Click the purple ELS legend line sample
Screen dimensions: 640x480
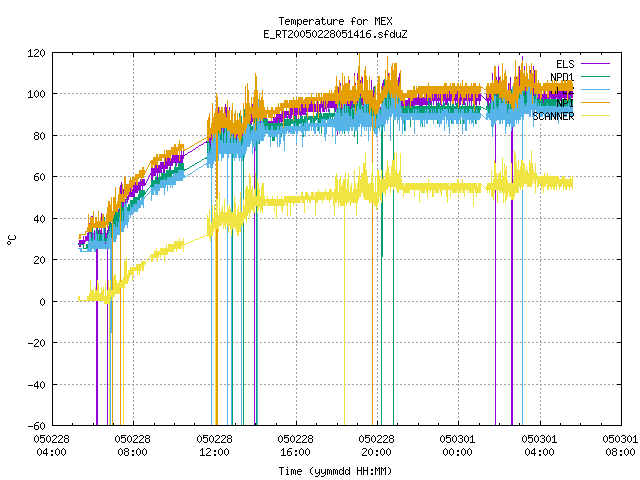tap(595, 64)
